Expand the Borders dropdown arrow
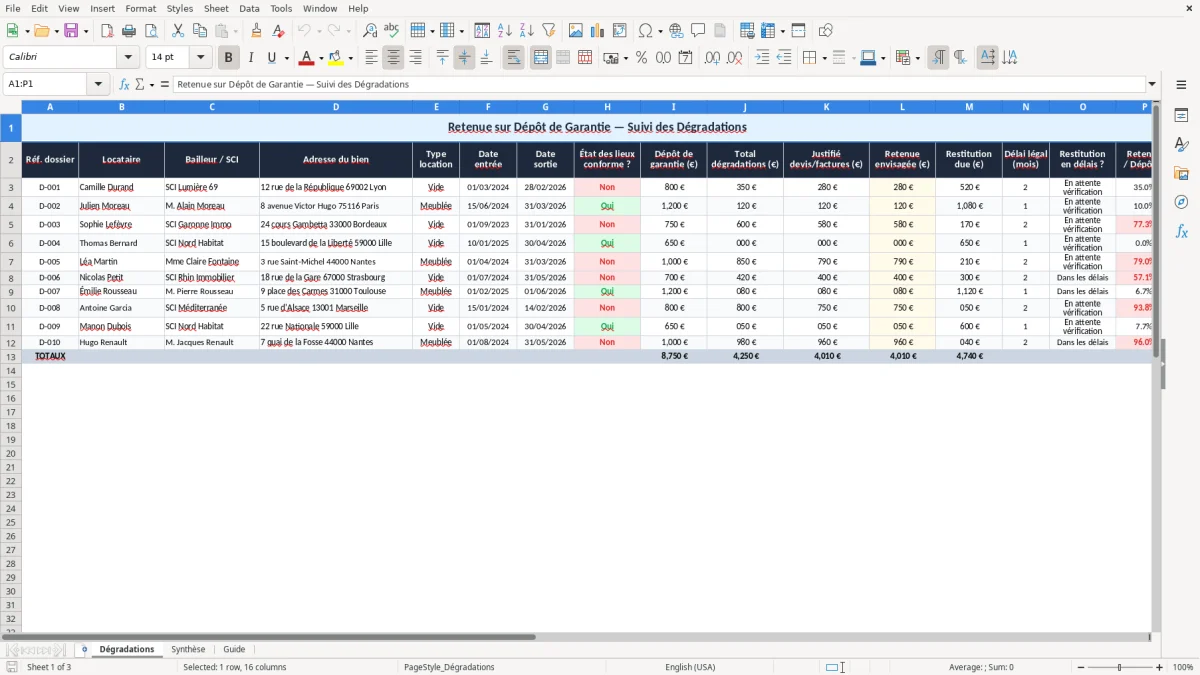The width and height of the screenshot is (1200, 675). (x=824, y=58)
